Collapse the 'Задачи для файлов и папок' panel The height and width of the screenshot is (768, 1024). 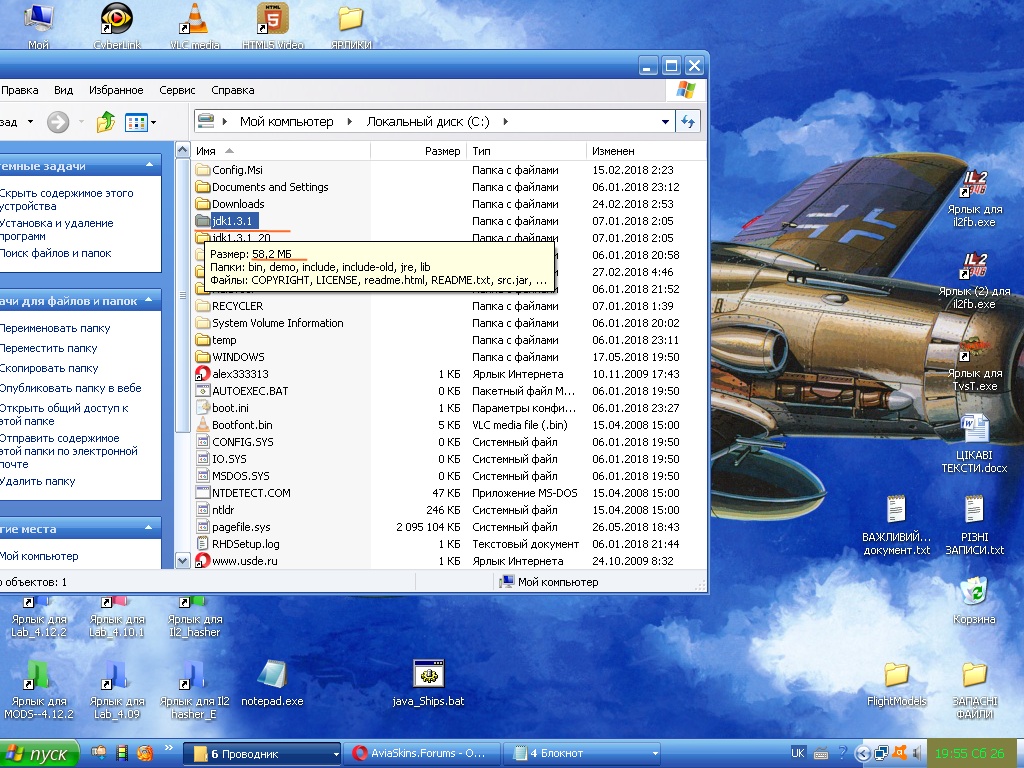coord(149,300)
